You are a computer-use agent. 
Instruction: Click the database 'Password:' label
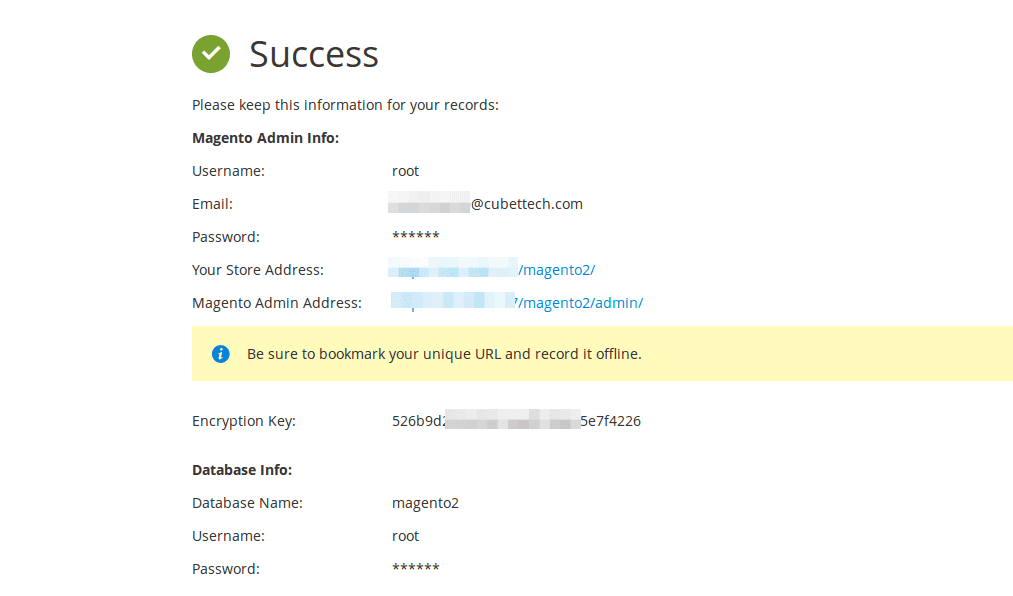pyautogui.click(x=225, y=569)
